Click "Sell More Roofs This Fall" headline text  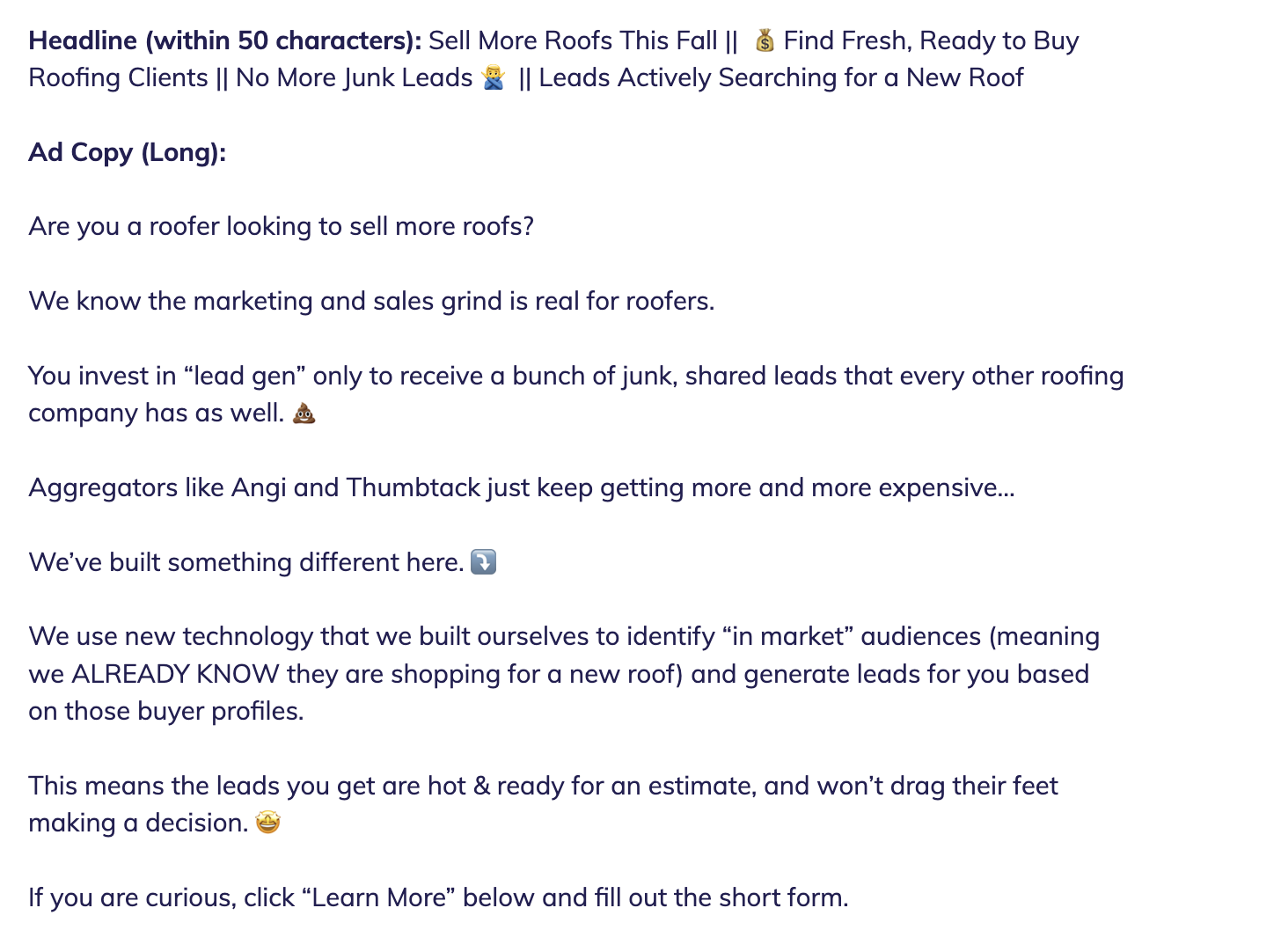point(573,40)
